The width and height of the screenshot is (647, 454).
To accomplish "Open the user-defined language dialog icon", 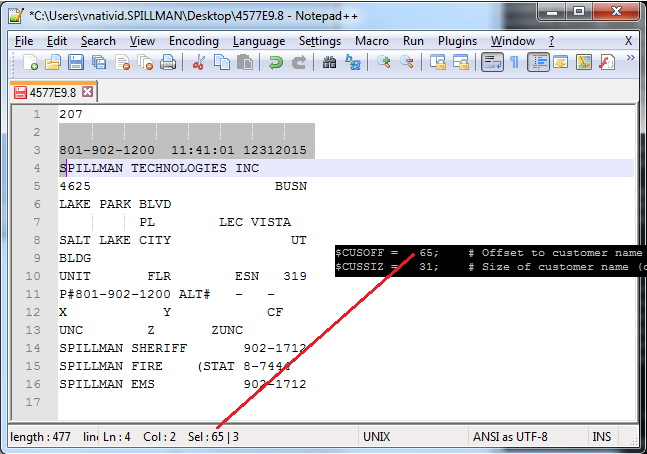I will (561, 62).
